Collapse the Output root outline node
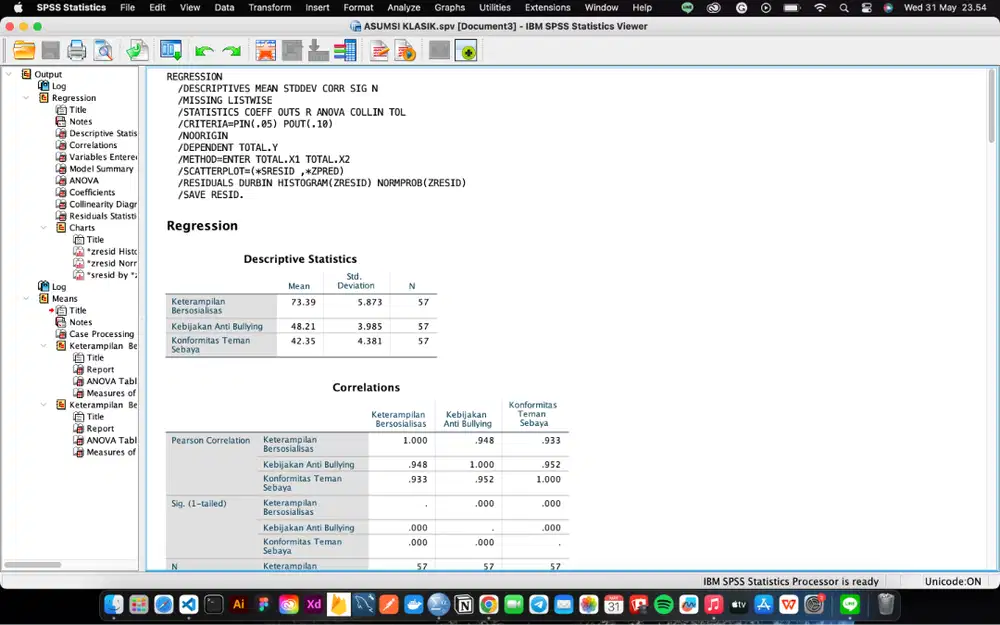The image size is (1000, 625). 9,74
